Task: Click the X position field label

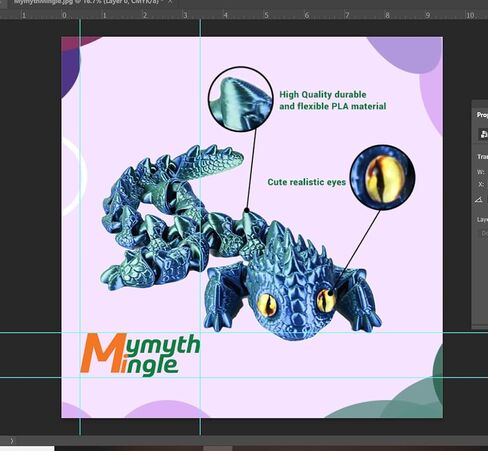Action: [x=481, y=184]
